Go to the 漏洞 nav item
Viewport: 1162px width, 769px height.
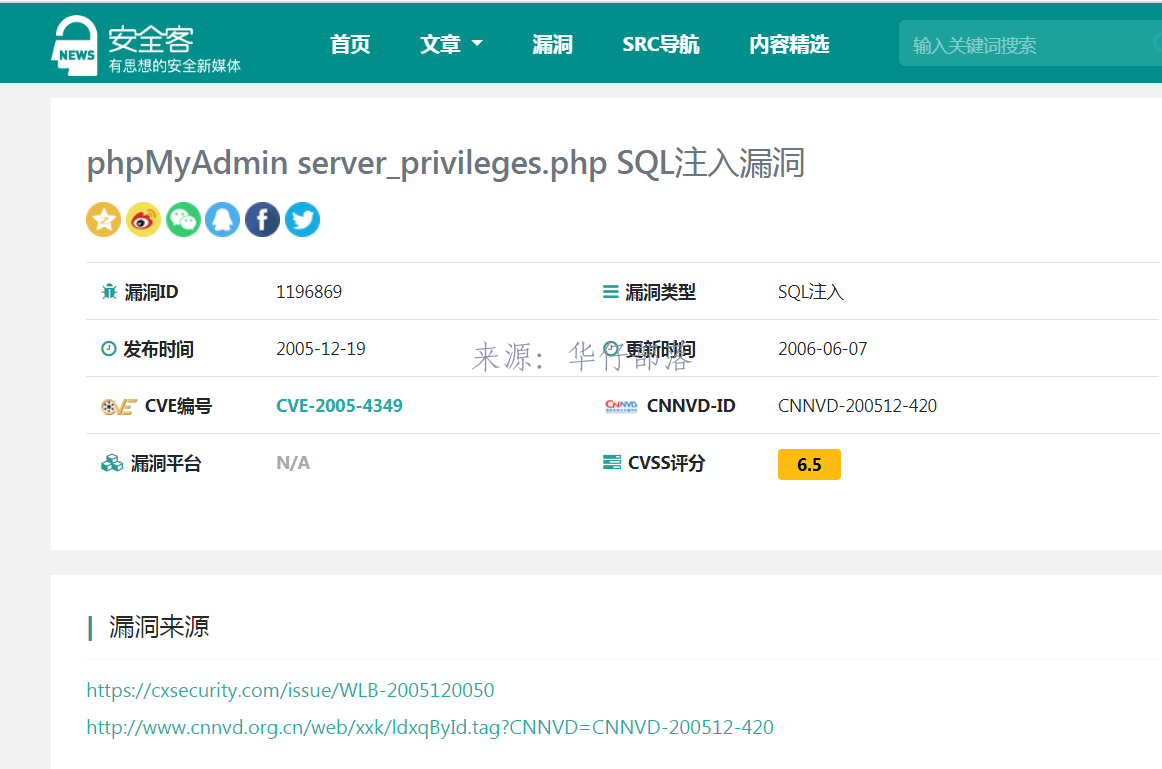click(x=552, y=44)
